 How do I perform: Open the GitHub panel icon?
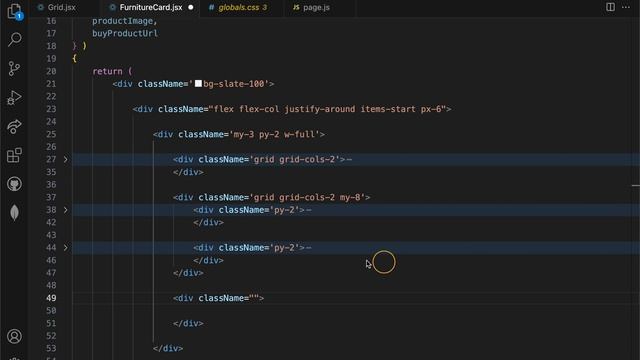pyautogui.click(x=14, y=184)
